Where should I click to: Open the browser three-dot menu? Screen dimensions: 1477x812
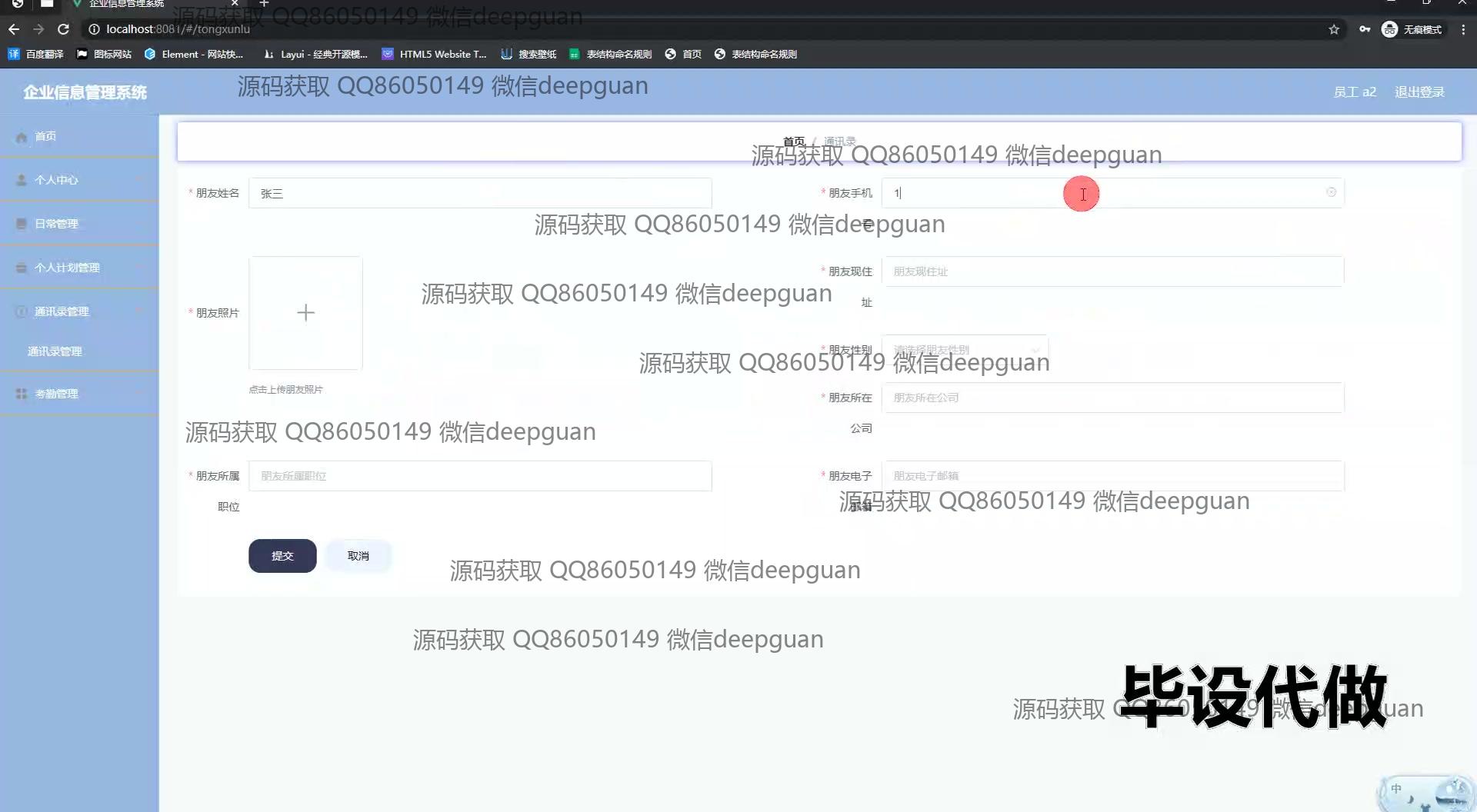pyautogui.click(x=1463, y=29)
